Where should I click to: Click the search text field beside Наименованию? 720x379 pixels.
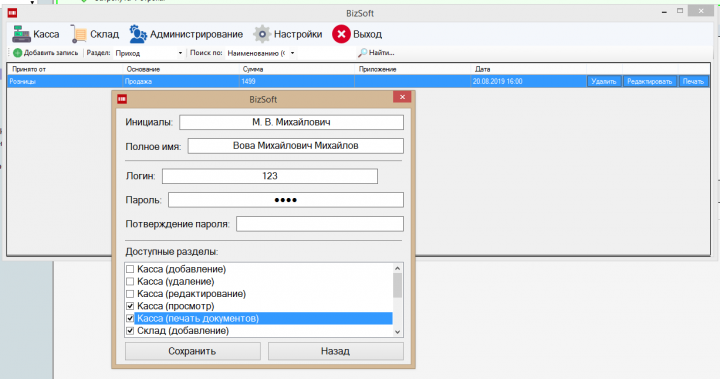tap(326, 53)
